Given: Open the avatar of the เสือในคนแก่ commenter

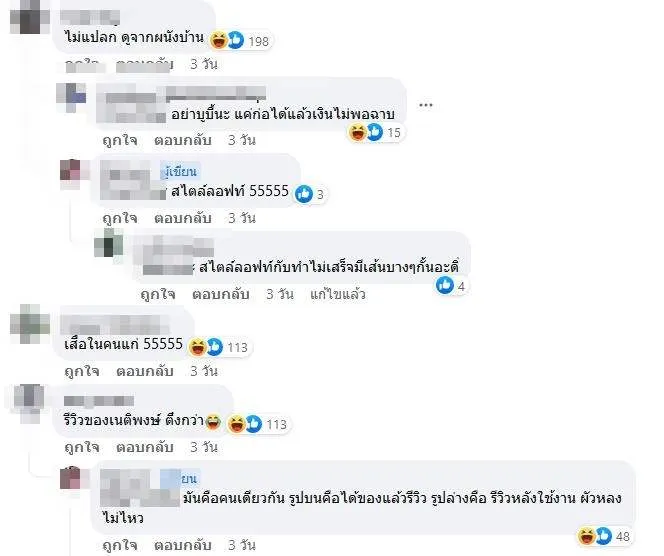Looking at the screenshot, I should pos(30,324).
